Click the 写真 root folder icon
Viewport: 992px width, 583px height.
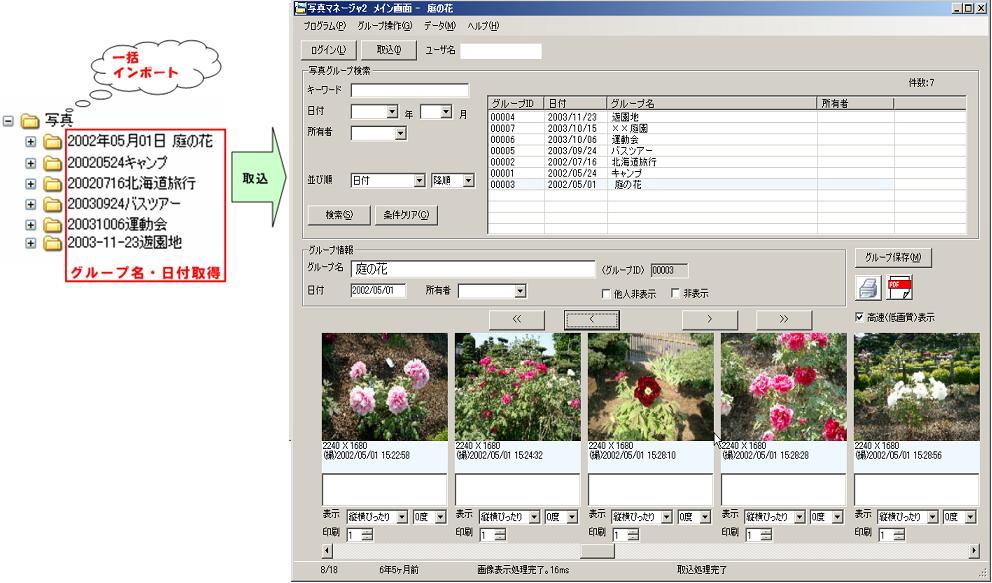point(30,120)
